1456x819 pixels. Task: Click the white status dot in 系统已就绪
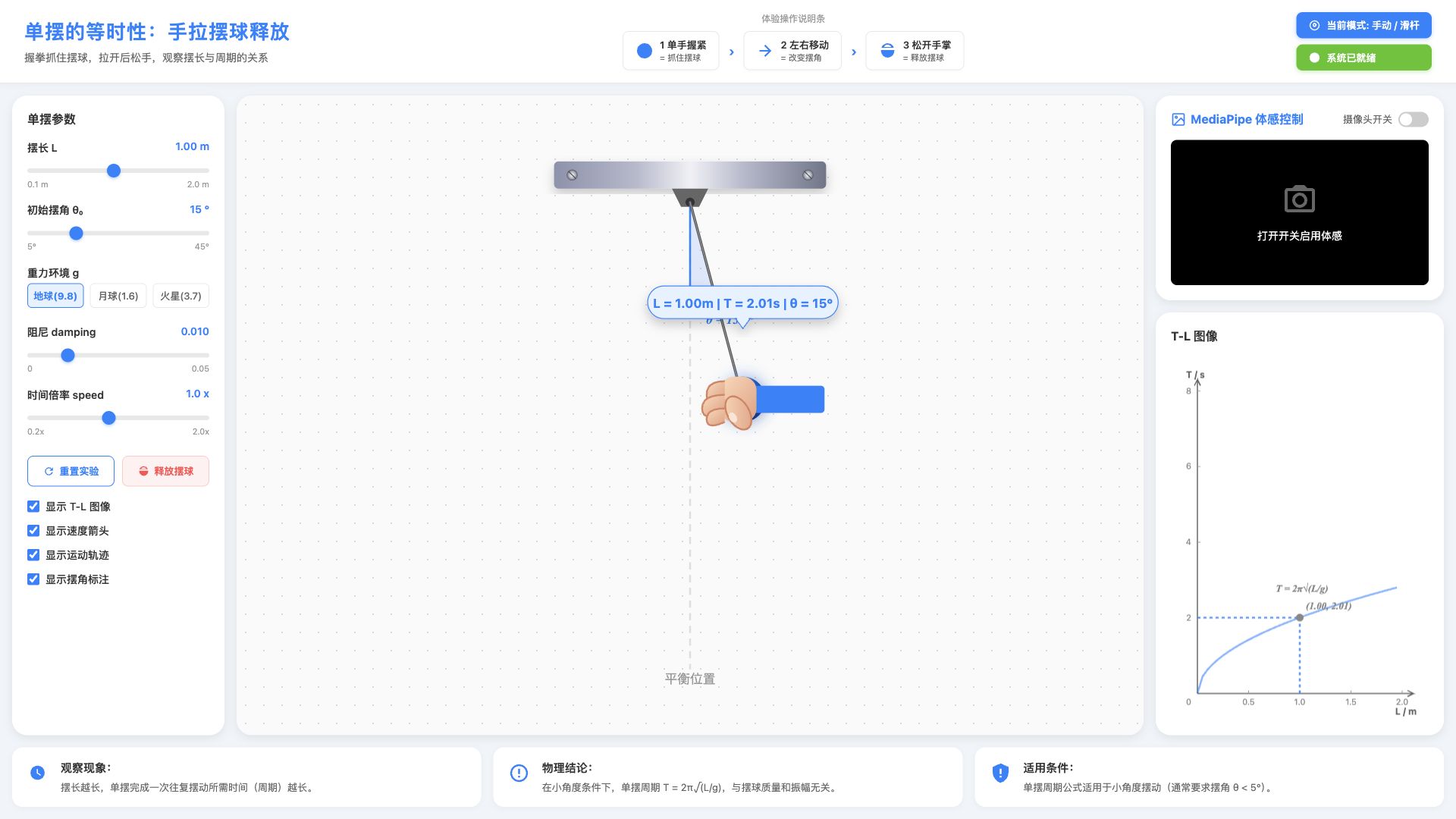(1314, 58)
